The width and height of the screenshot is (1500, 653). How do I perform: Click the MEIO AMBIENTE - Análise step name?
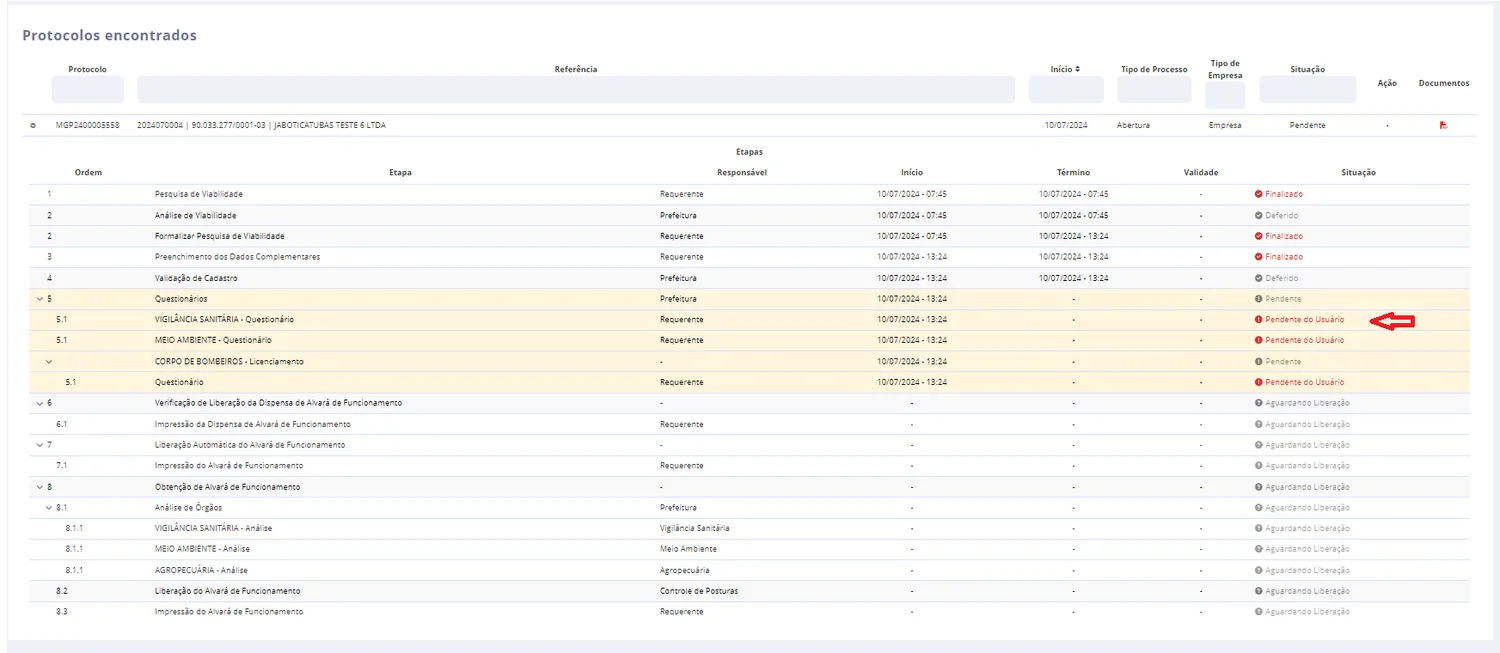202,549
